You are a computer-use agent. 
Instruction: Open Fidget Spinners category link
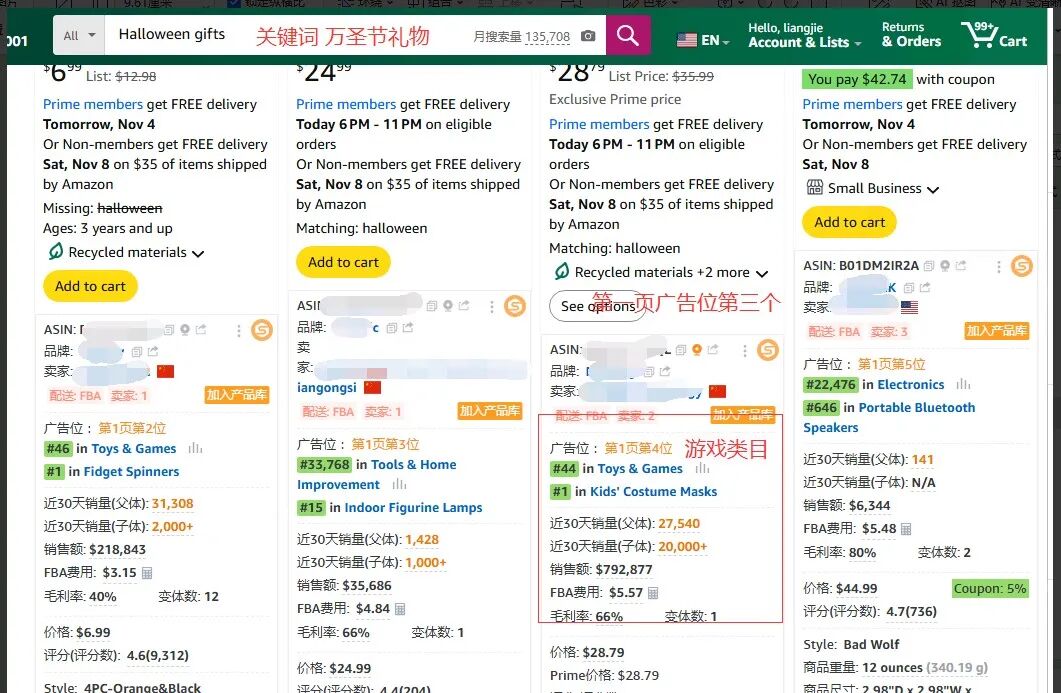(131, 472)
